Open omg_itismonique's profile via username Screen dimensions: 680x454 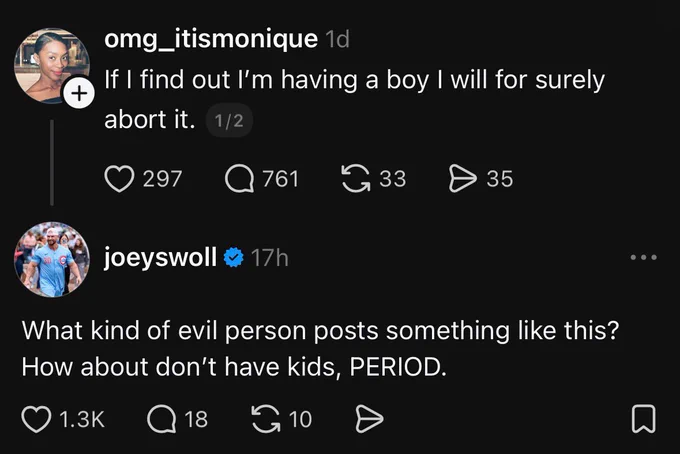211,39
